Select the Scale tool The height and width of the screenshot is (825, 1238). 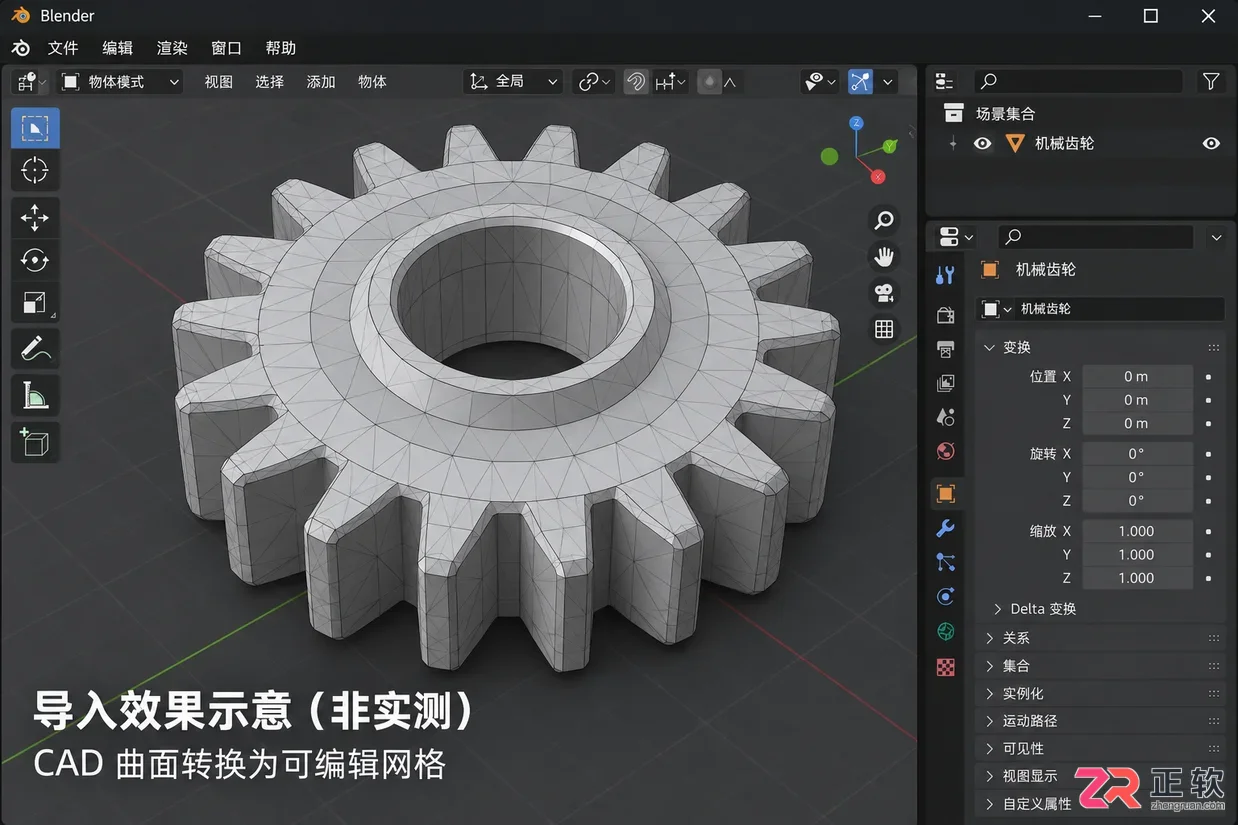tap(35, 302)
